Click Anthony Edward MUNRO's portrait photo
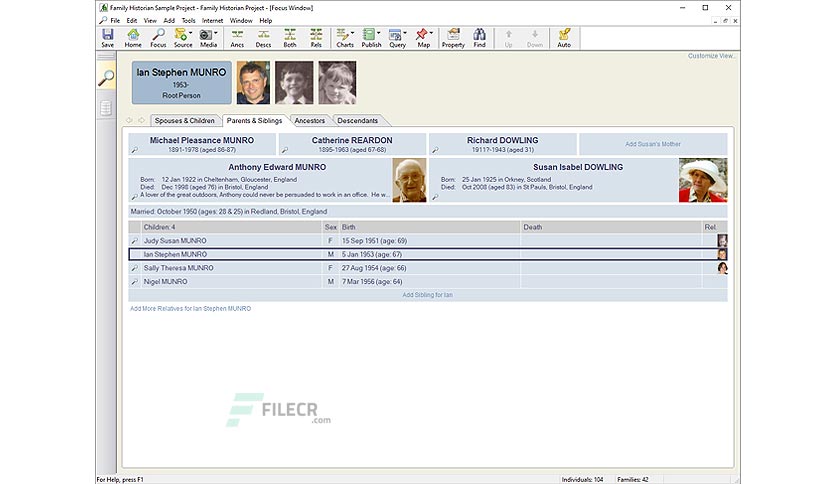The width and height of the screenshot is (836, 484). coord(409,180)
